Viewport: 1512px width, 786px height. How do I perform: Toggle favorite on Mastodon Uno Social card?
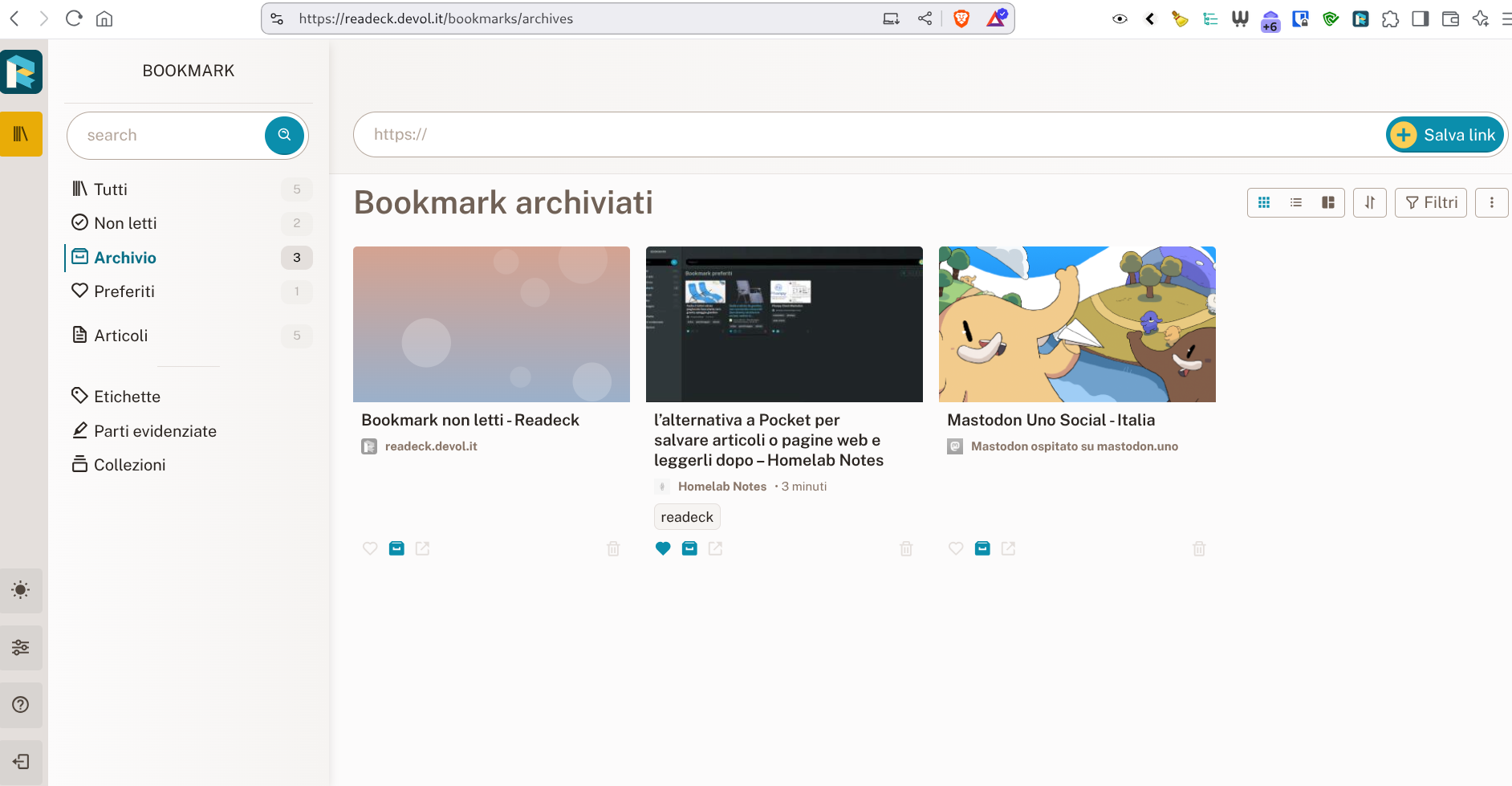tap(956, 548)
